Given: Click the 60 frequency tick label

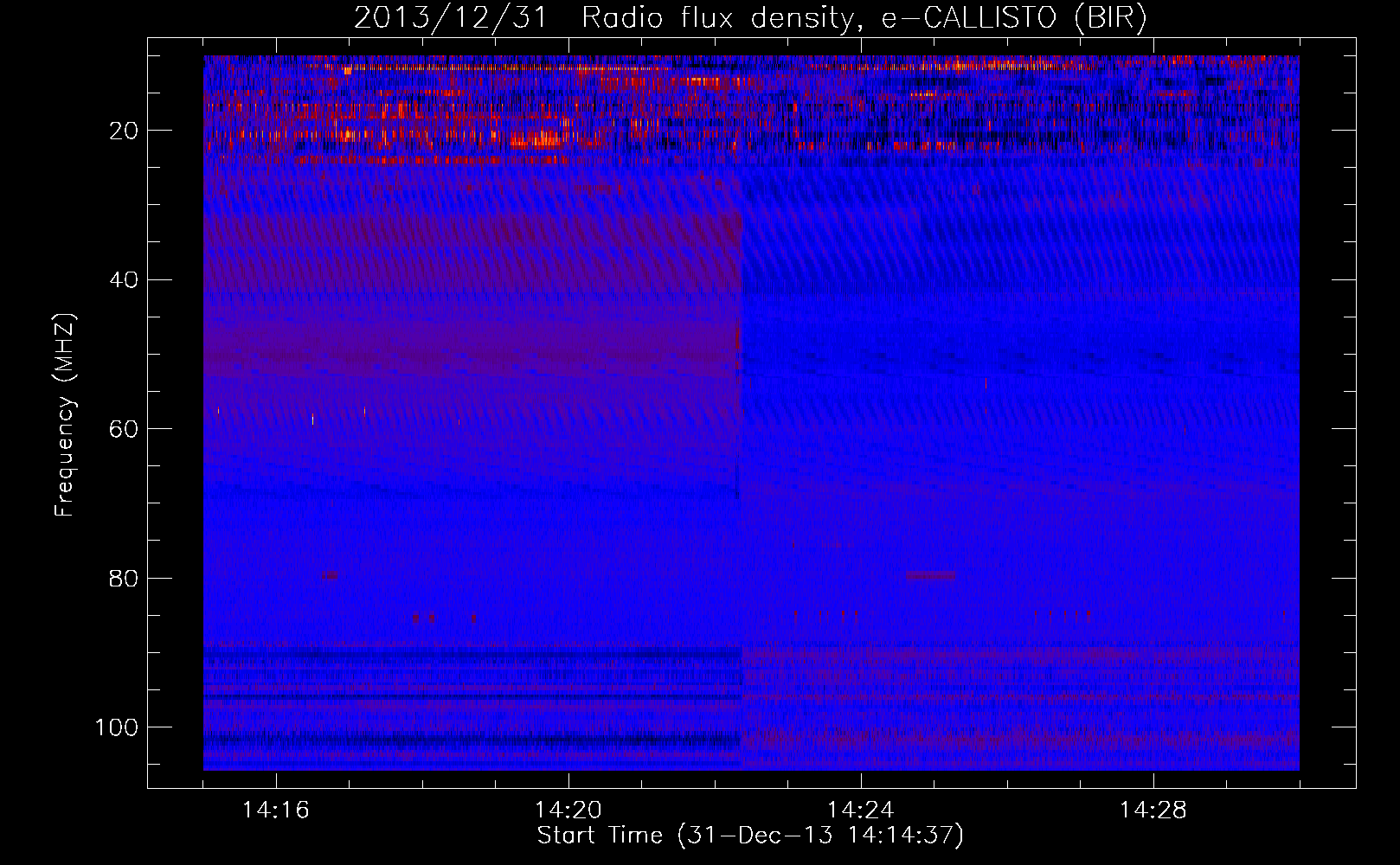Looking at the screenshot, I should tap(124, 429).
